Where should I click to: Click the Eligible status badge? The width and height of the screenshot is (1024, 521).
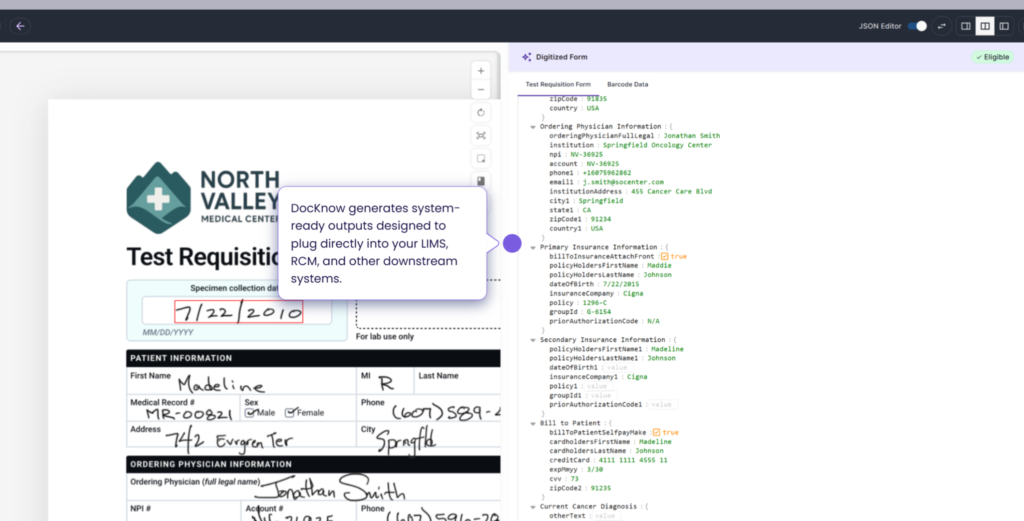coord(991,57)
